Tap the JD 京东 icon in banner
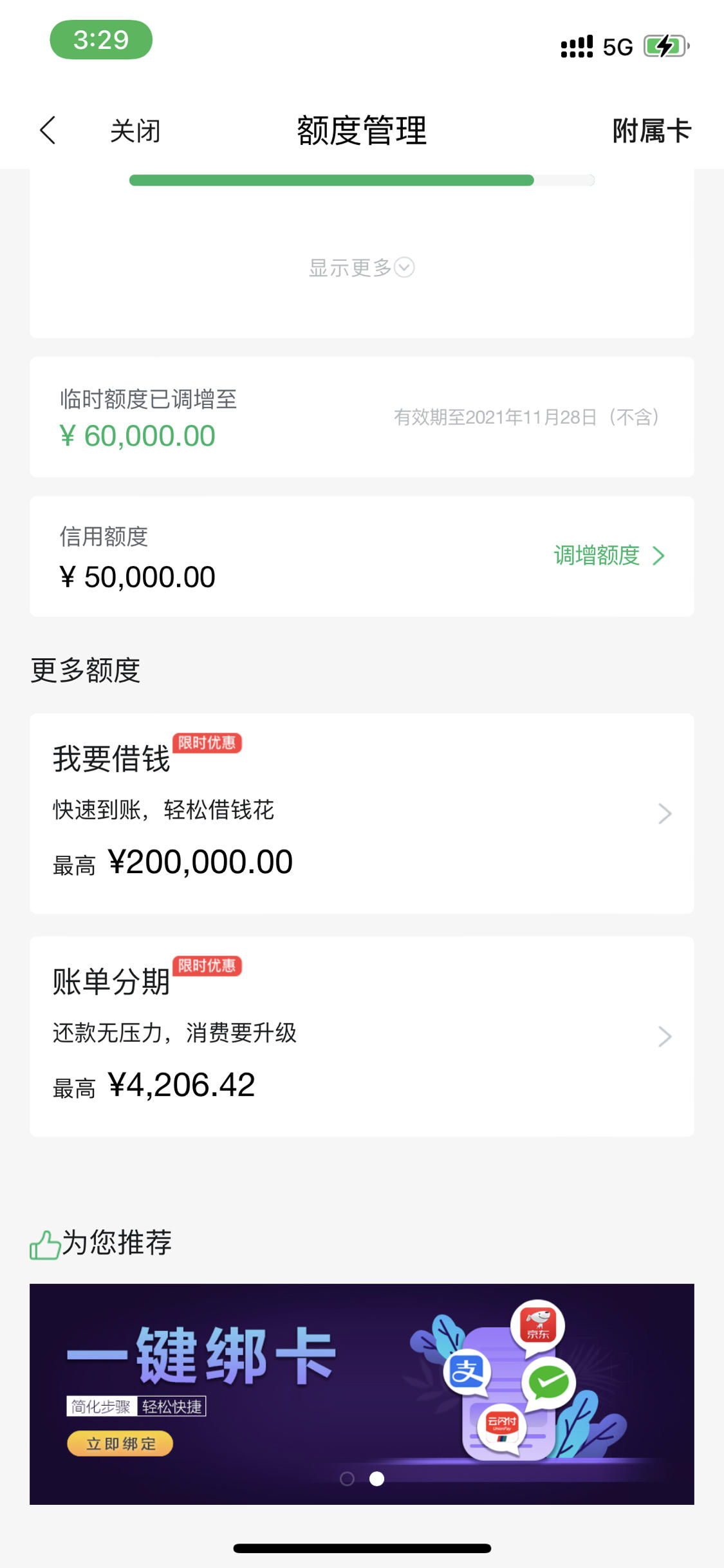Viewport: 724px width, 1568px height. tap(538, 1326)
